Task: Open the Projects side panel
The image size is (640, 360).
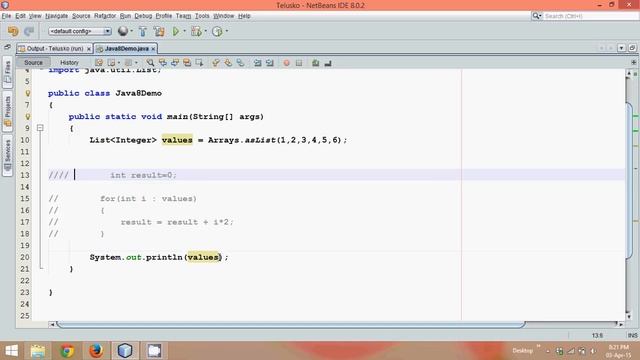Action: (x=7, y=111)
